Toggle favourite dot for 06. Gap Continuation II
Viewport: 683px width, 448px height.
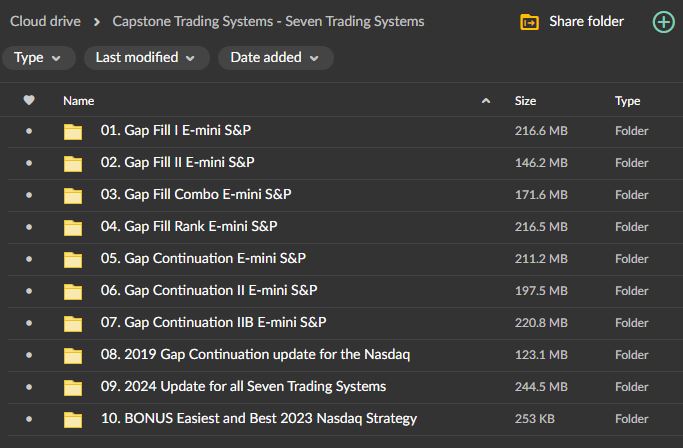[29, 291]
